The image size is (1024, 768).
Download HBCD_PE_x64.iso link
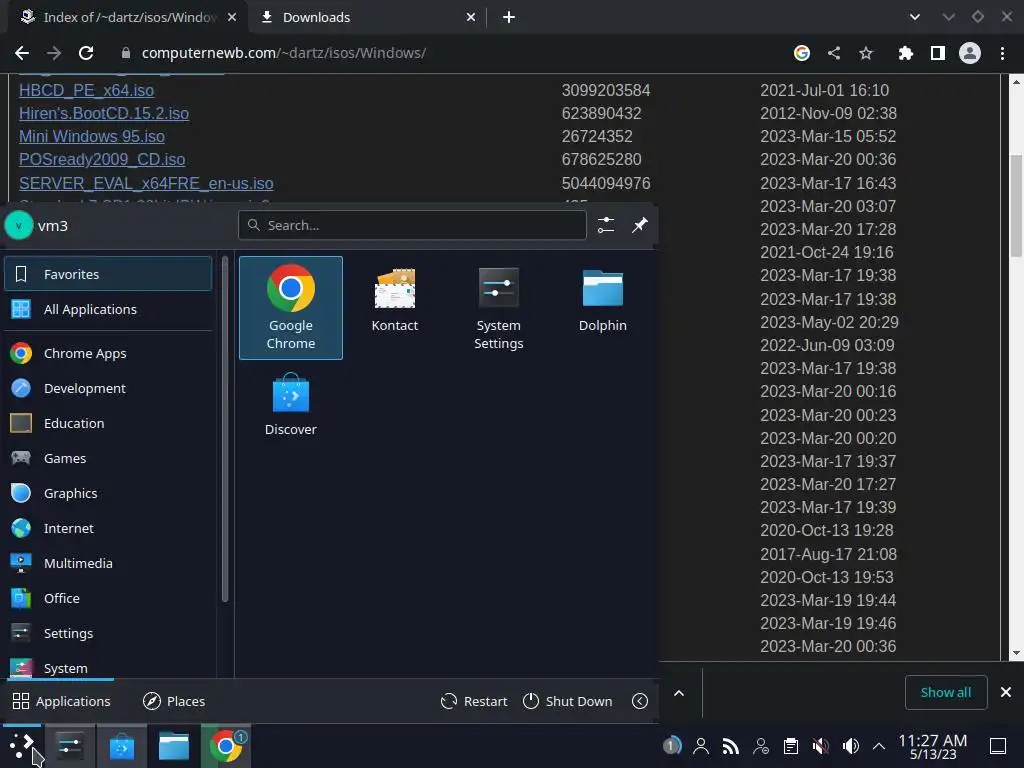(x=86, y=90)
